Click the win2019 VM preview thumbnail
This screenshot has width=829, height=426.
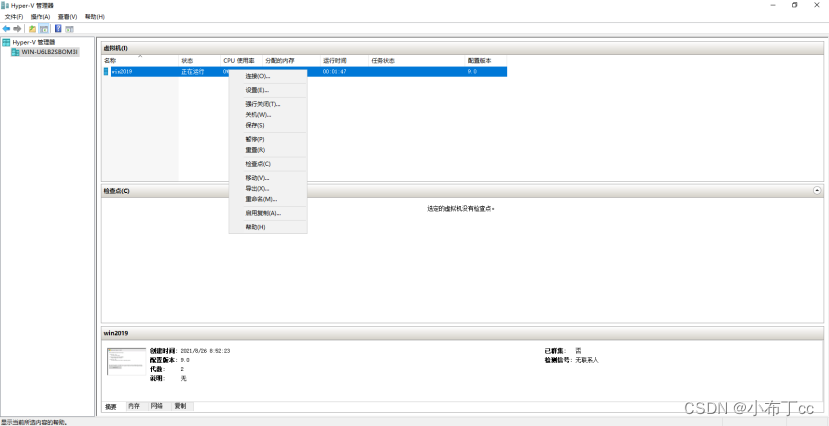125,362
